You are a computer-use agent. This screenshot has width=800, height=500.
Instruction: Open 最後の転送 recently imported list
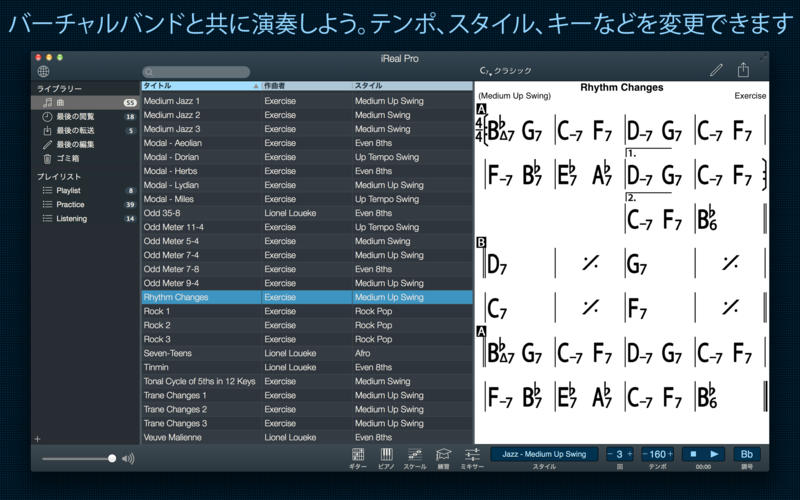tap(86, 131)
